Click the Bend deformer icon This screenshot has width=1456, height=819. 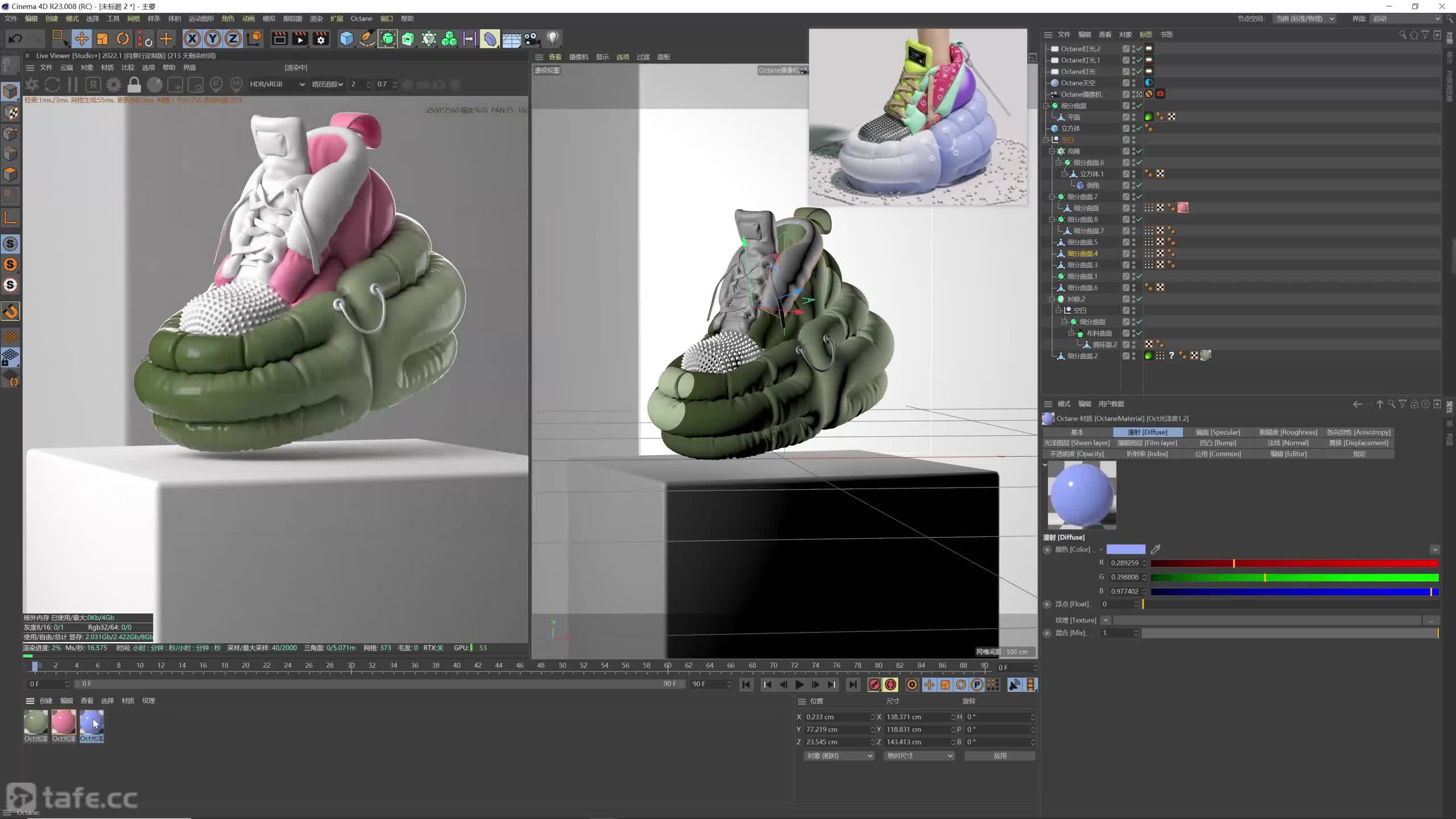(490, 39)
